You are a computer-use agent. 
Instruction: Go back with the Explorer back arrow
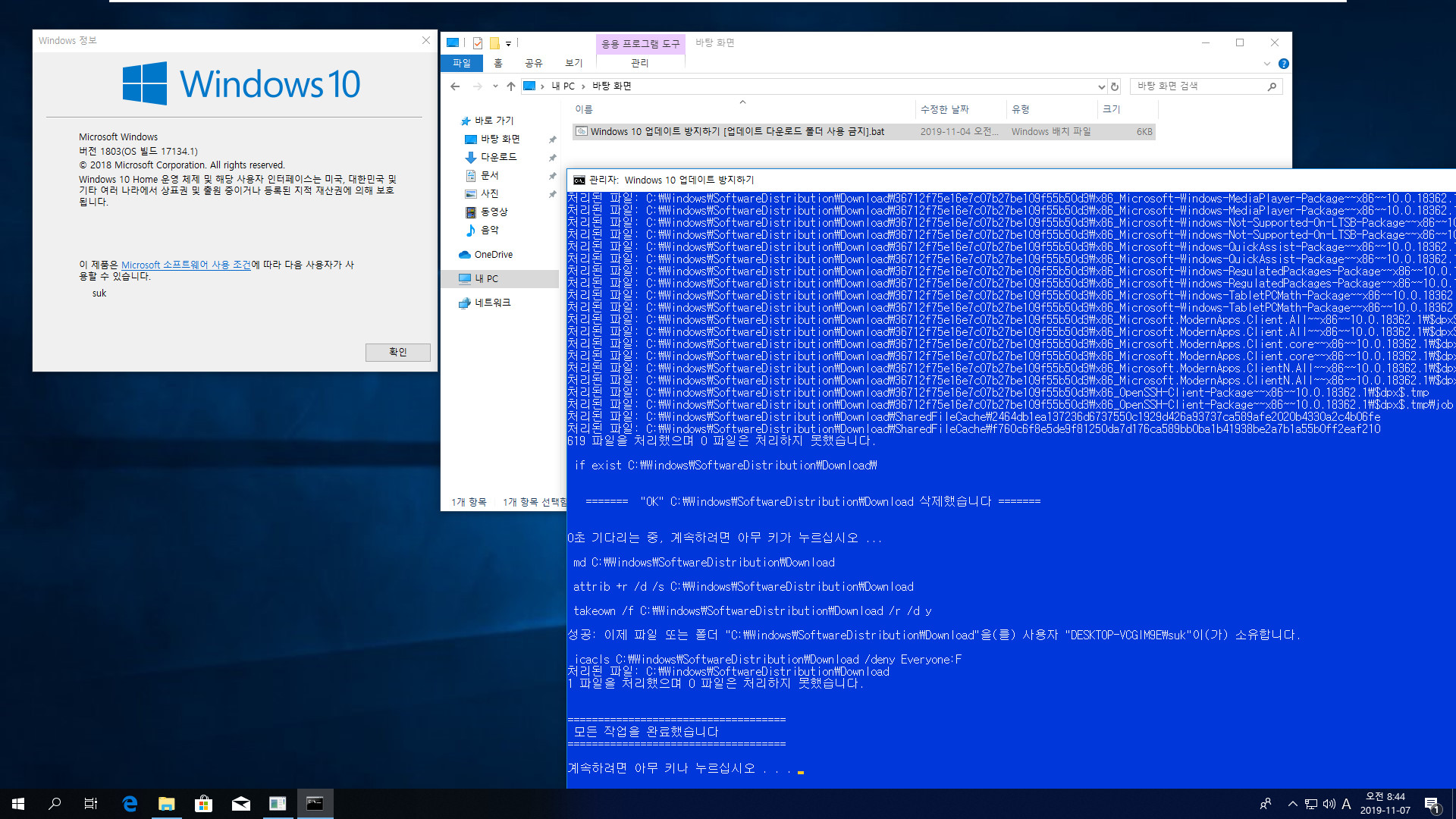pyautogui.click(x=455, y=86)
